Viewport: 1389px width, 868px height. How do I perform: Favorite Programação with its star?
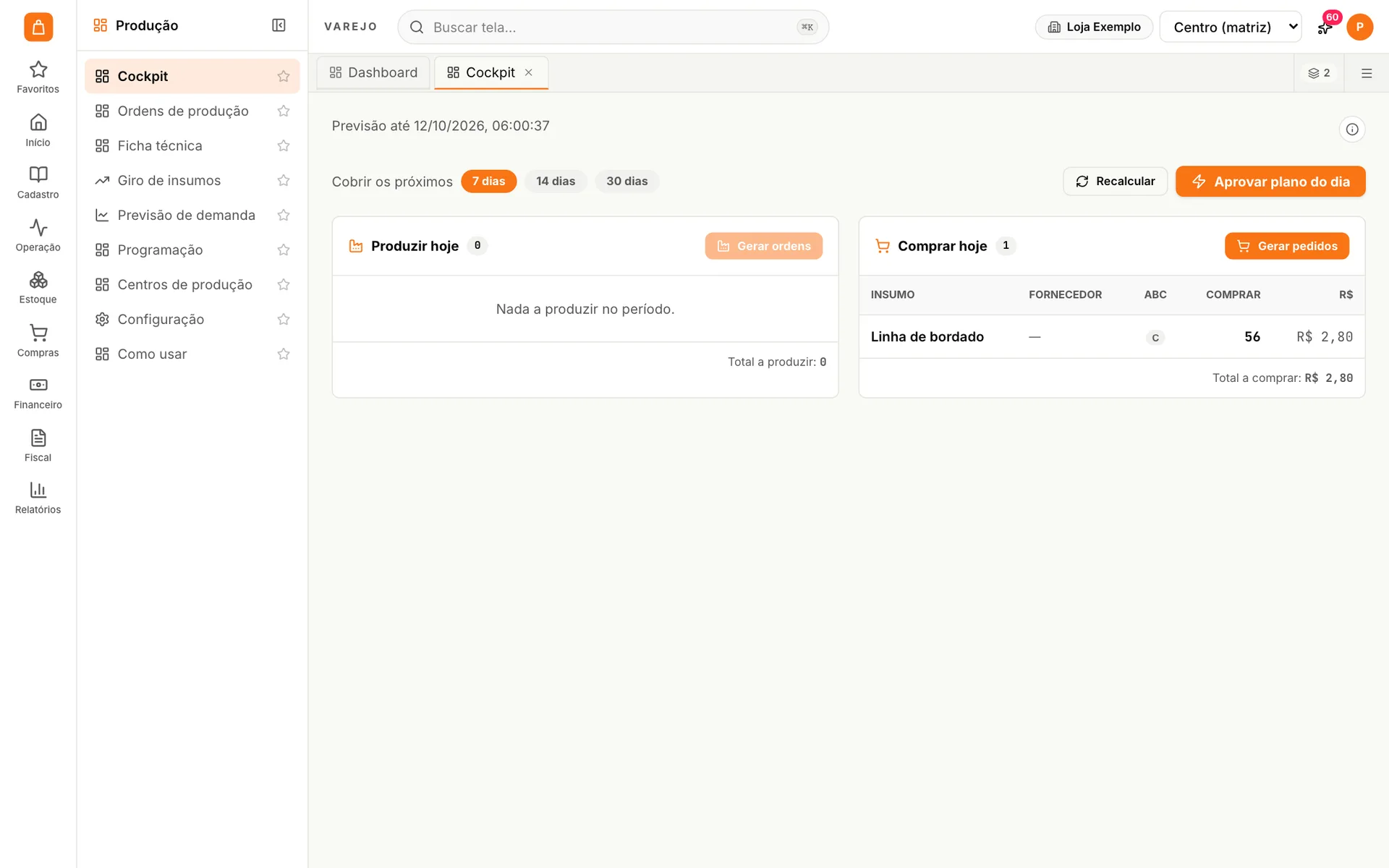(x=284, y=250)
